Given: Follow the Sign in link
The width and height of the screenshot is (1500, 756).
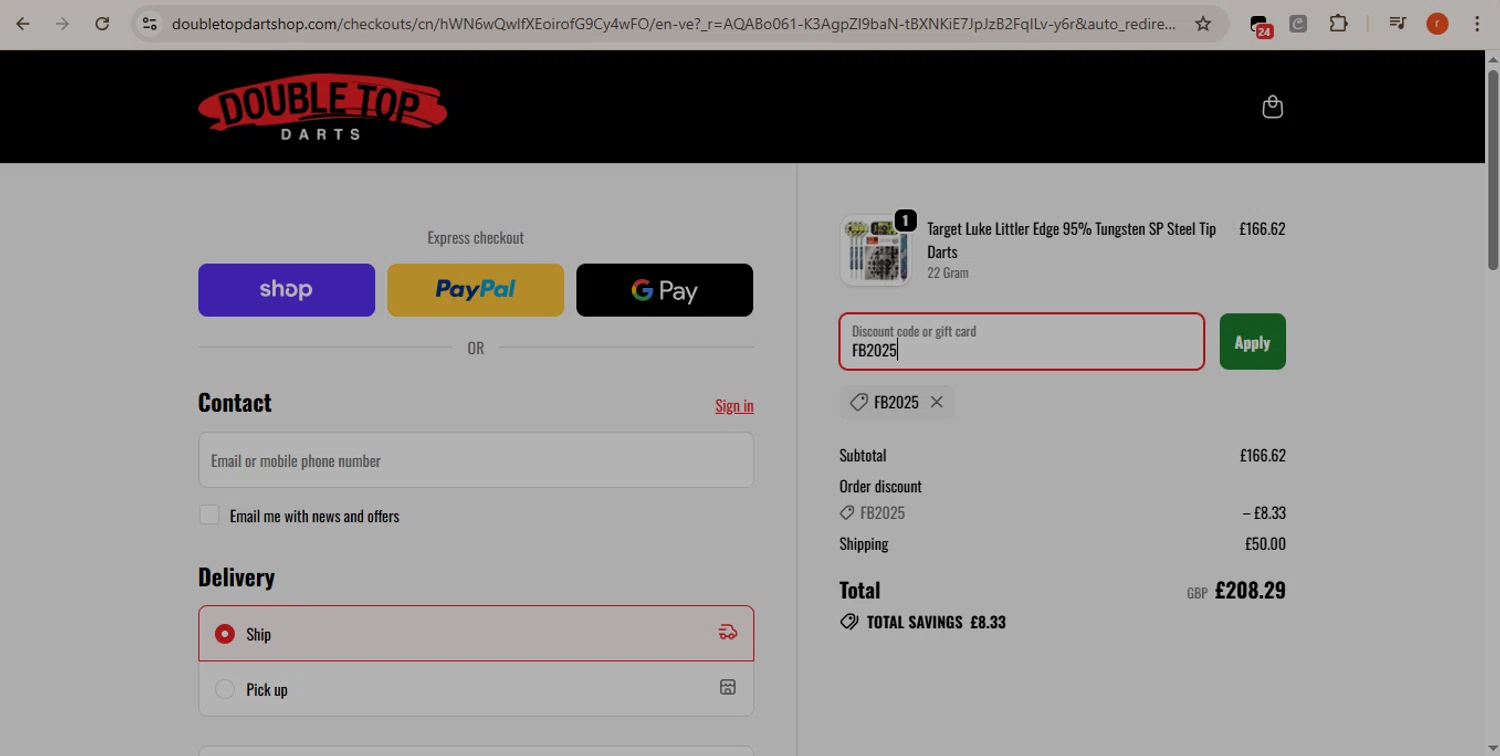Looking at the screenshot, I should (x=734, y=405).
